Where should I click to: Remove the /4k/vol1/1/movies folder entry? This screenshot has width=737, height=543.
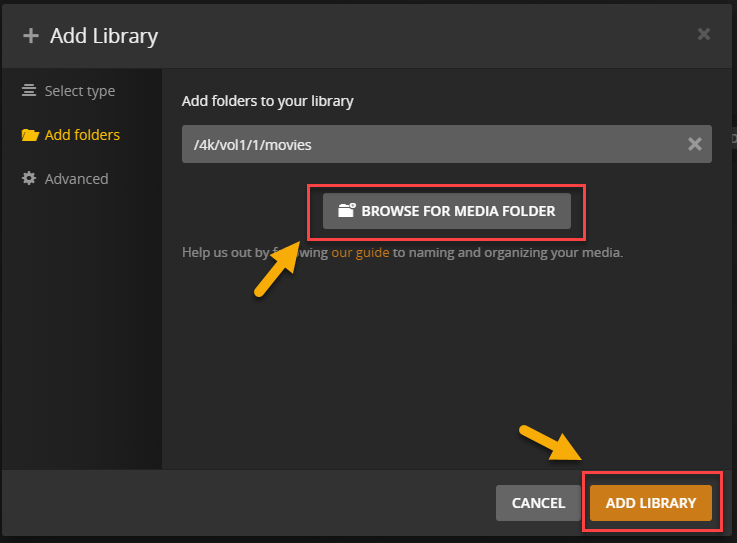tap(695, 144)
